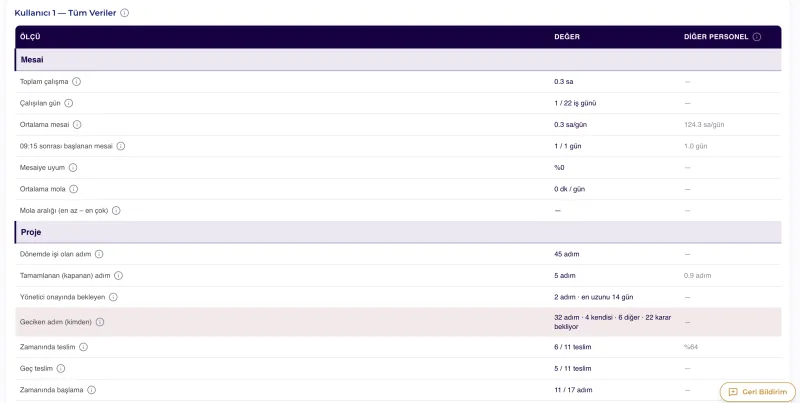Click info icon for 09:15 sonrası başlanan mesai
The height and width of the screenshot is (403, 800).
point(120,146)
